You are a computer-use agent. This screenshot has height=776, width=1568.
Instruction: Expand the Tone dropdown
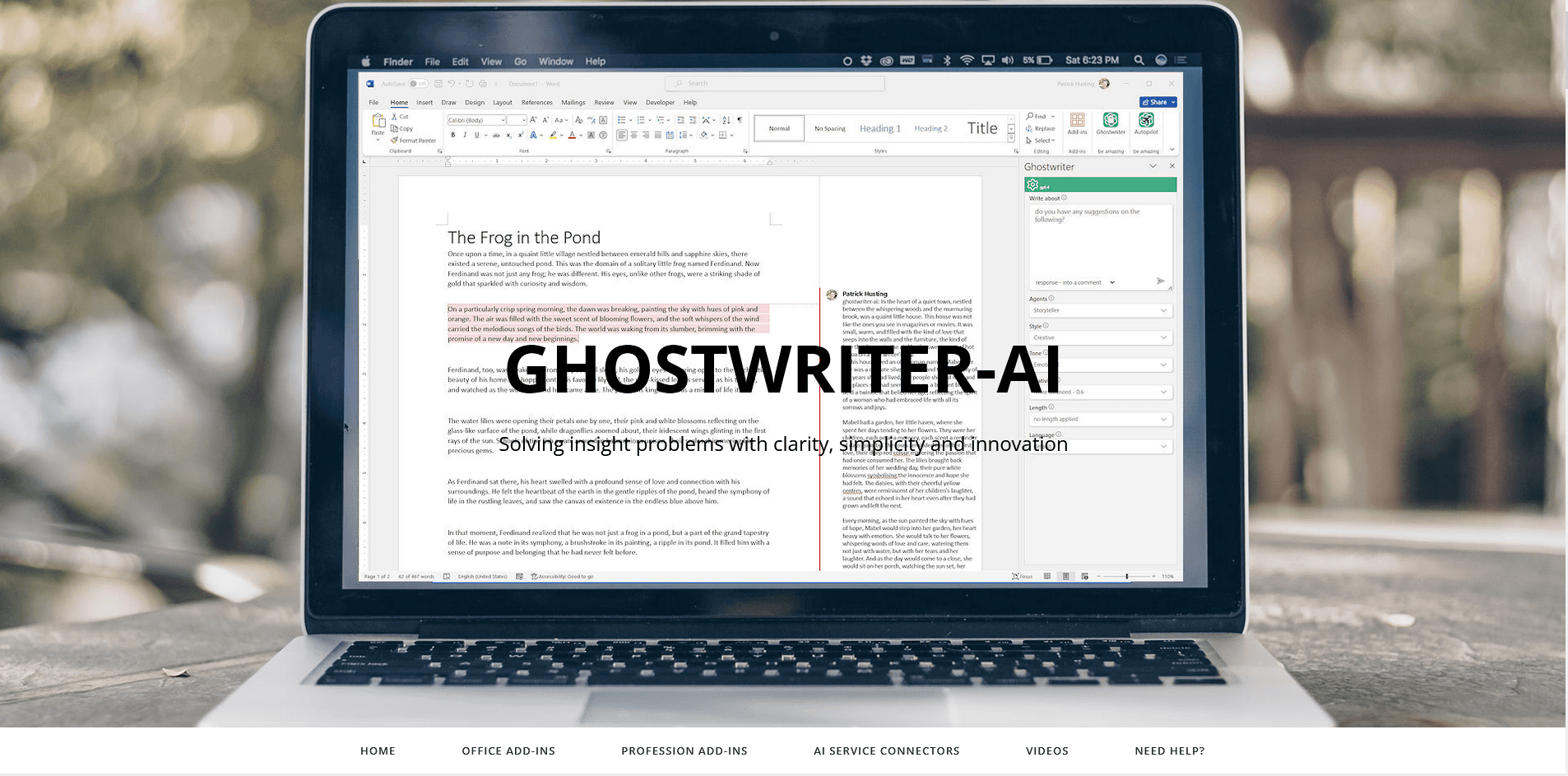pos(1101,365)
